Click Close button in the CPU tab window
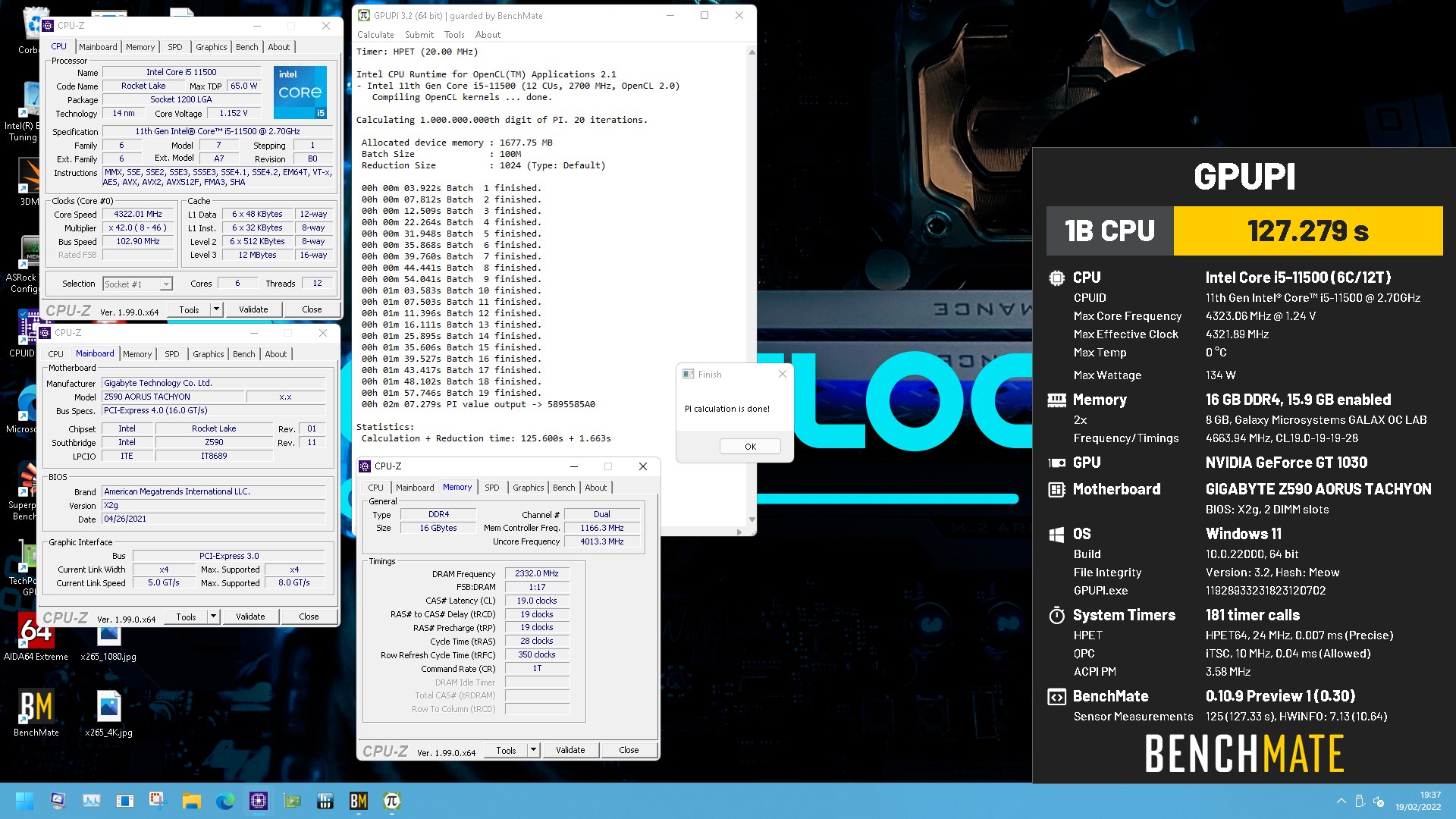The image size is (1456, 819). point(312,309)
